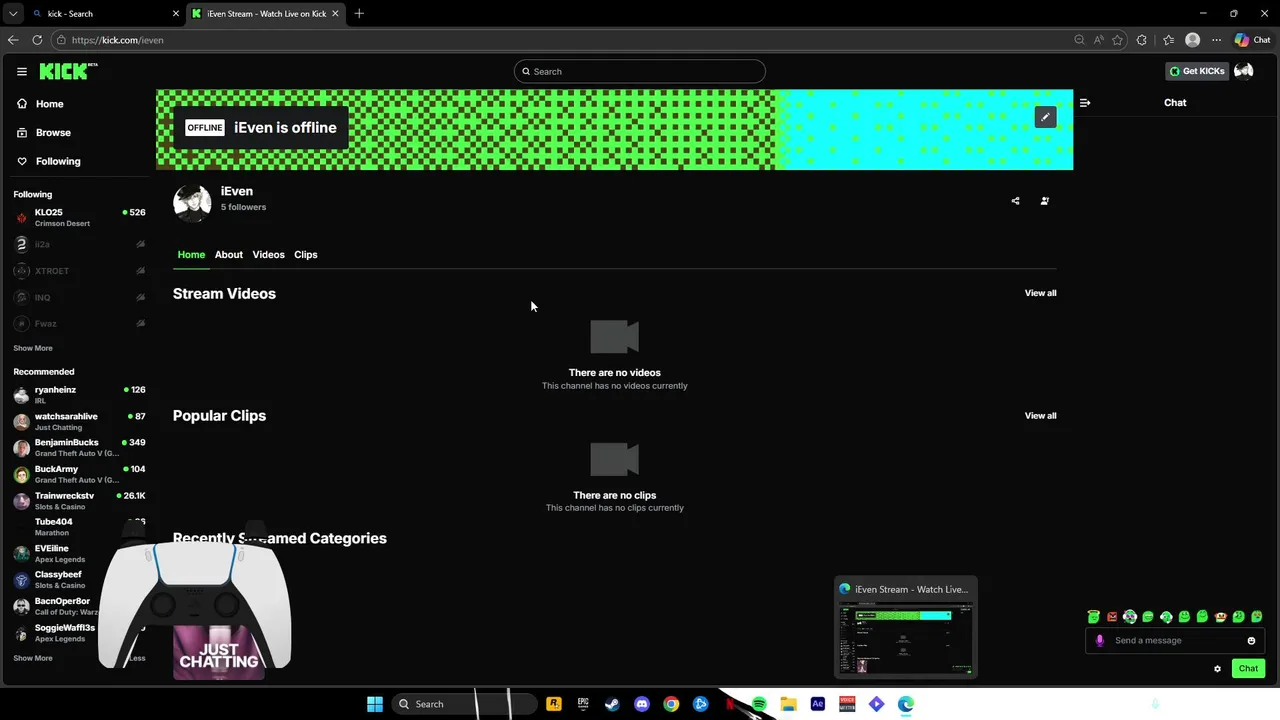Open BenjaminBucks recommended channel
The image size is (1280, 720).
80,447
